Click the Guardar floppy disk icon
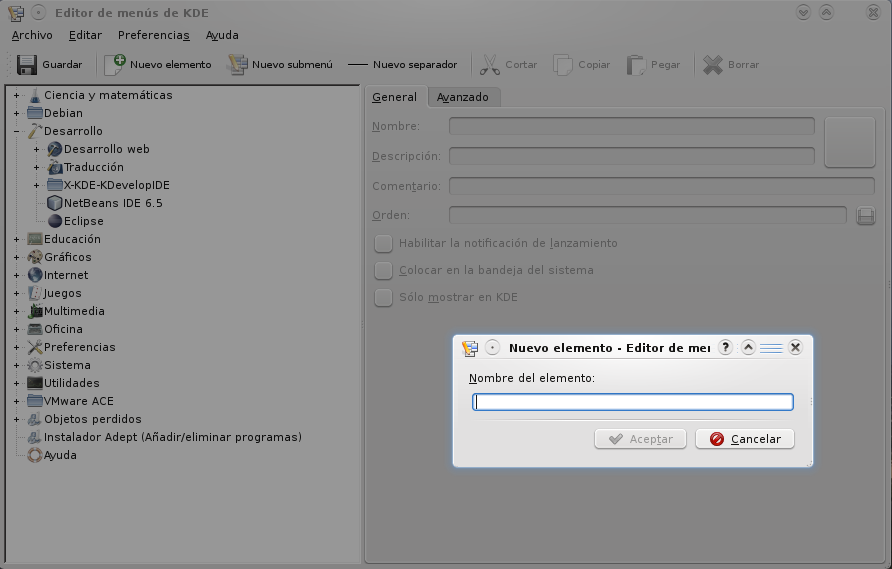 tap(27, 65)
